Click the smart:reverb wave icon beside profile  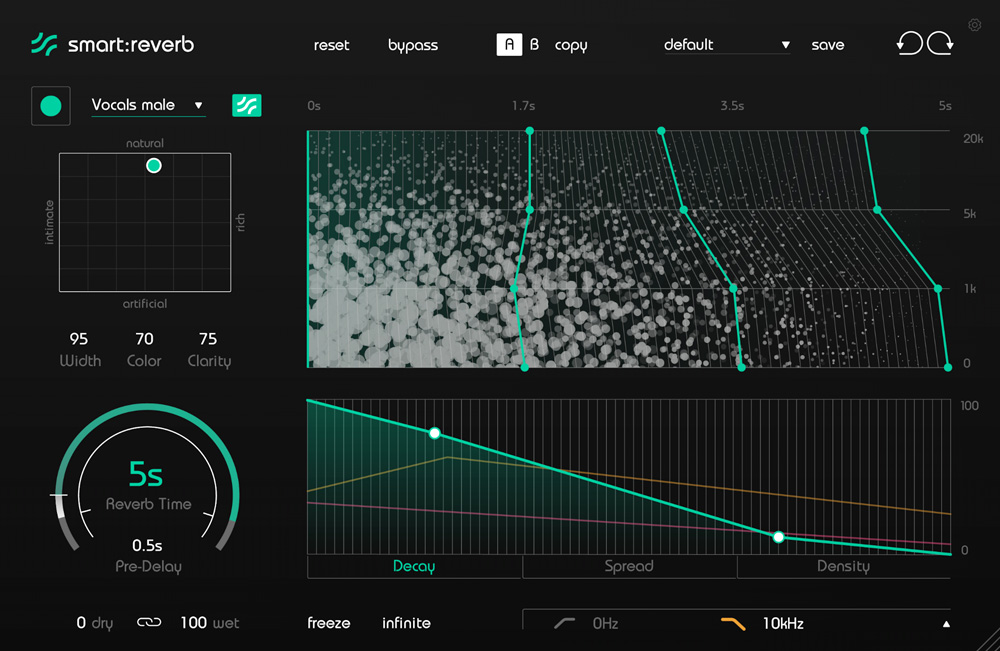[x=246, y=105]
